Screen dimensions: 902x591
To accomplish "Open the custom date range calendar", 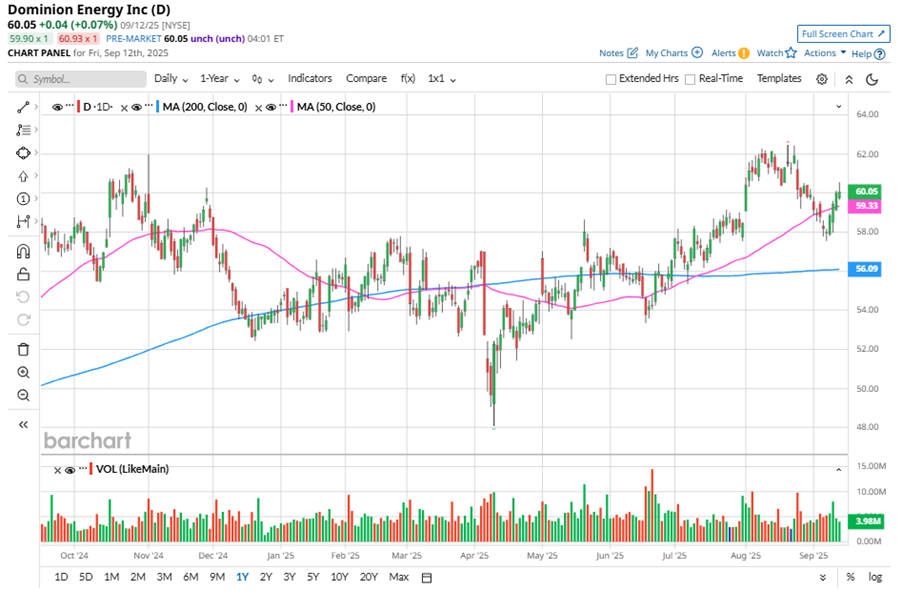I will pyautogui.click(x=426, y=577).
